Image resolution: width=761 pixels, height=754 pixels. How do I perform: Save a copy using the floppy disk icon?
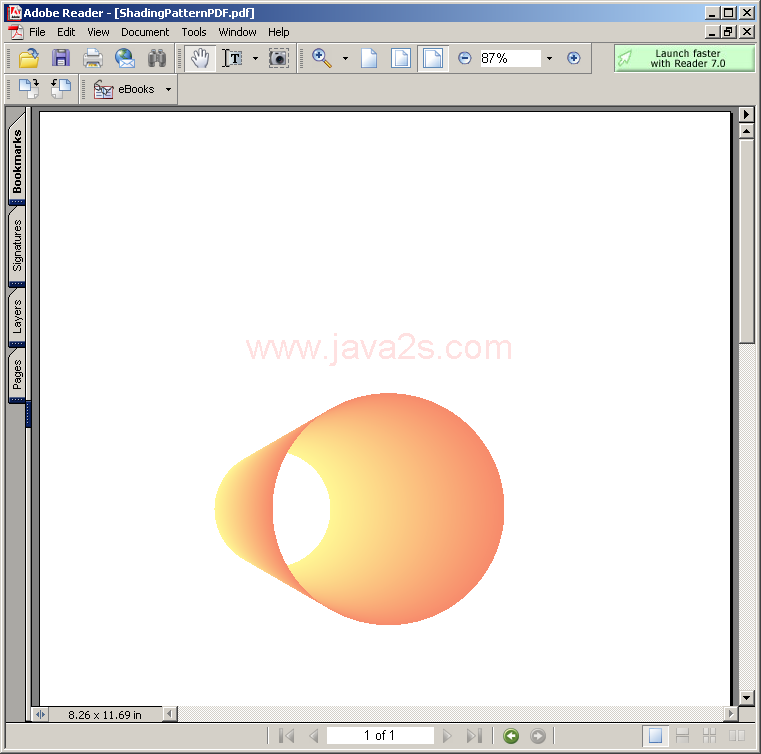tap(61, 58)
